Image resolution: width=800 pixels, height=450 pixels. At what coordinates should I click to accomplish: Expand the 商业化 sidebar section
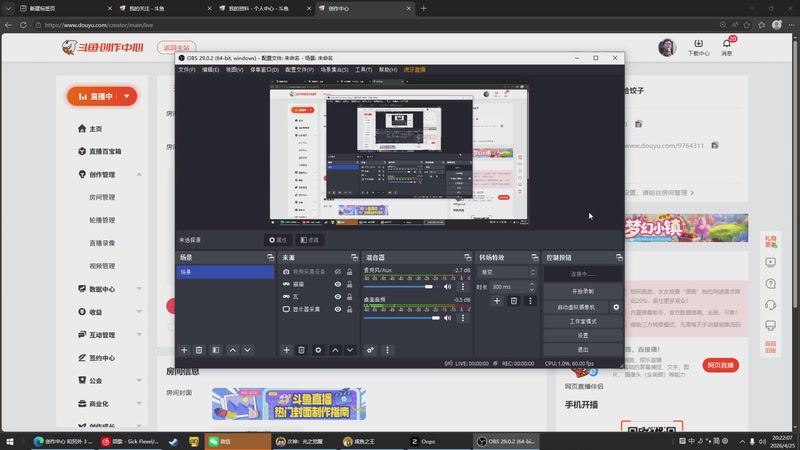coord(139,404)
